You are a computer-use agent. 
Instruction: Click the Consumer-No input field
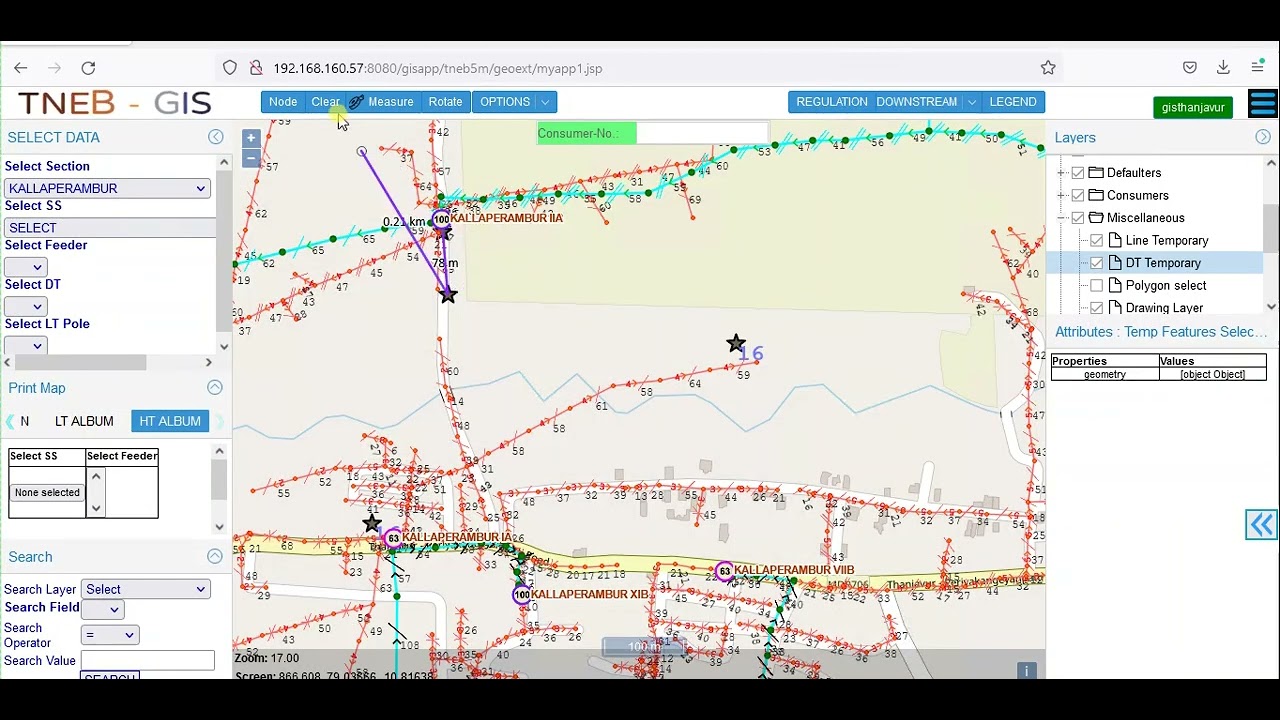click(702, 133)
